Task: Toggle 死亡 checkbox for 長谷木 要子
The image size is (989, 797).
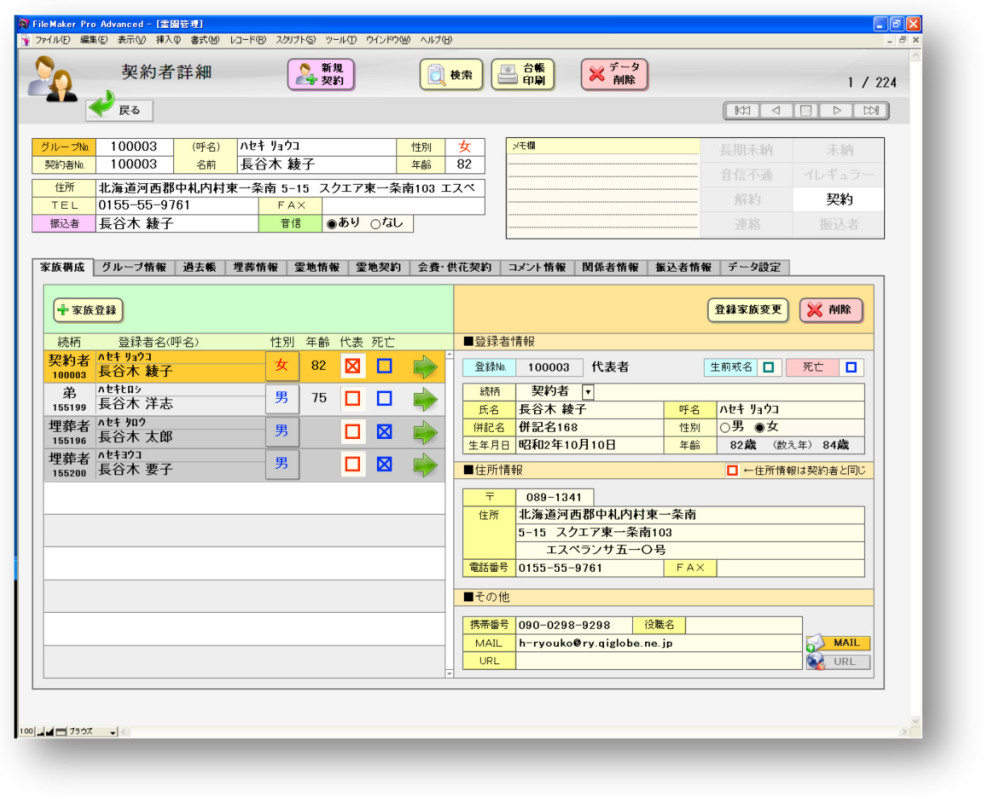Action: point(384,464)
